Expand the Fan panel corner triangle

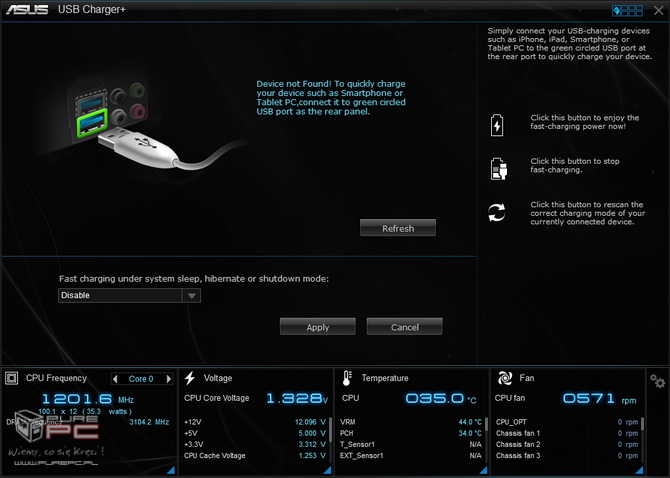click(639, 470)
